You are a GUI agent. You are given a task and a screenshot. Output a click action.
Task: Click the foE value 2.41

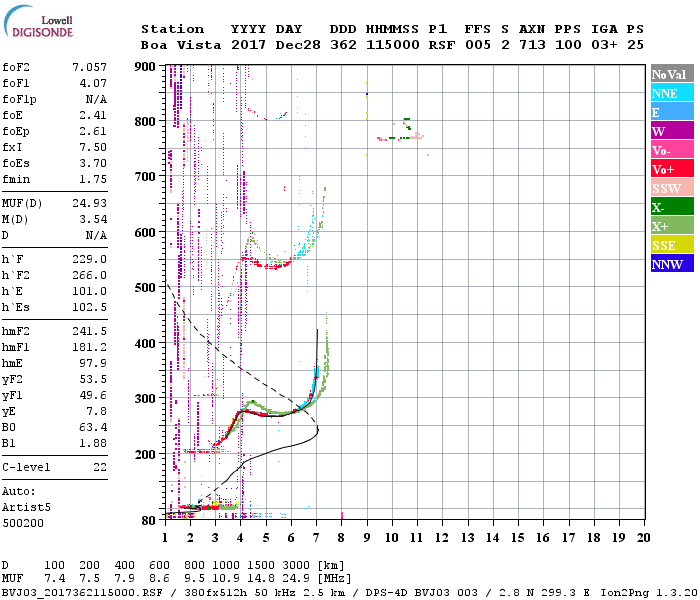tap(93, 115)
